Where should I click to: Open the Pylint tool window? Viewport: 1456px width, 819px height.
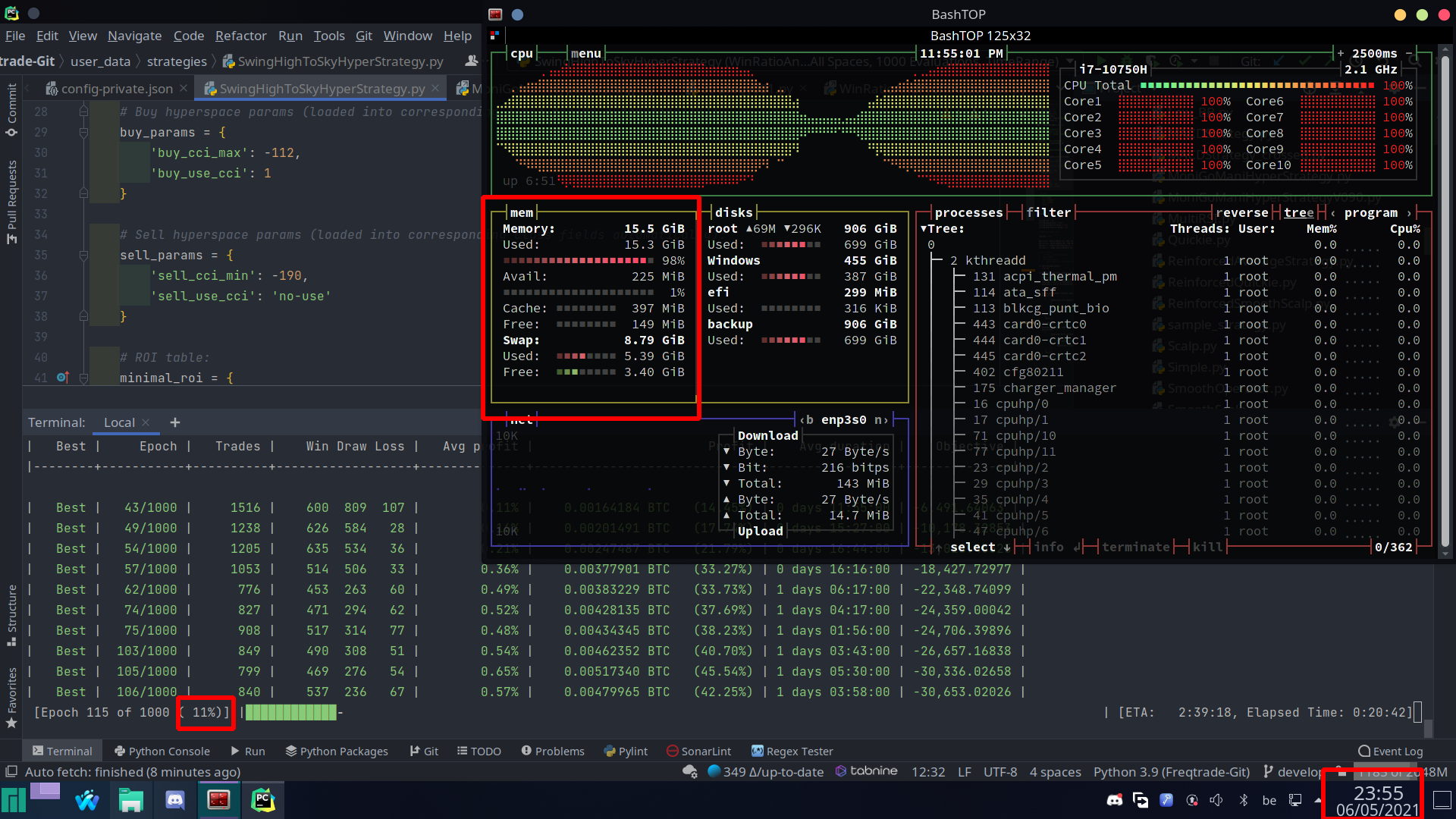626,751
